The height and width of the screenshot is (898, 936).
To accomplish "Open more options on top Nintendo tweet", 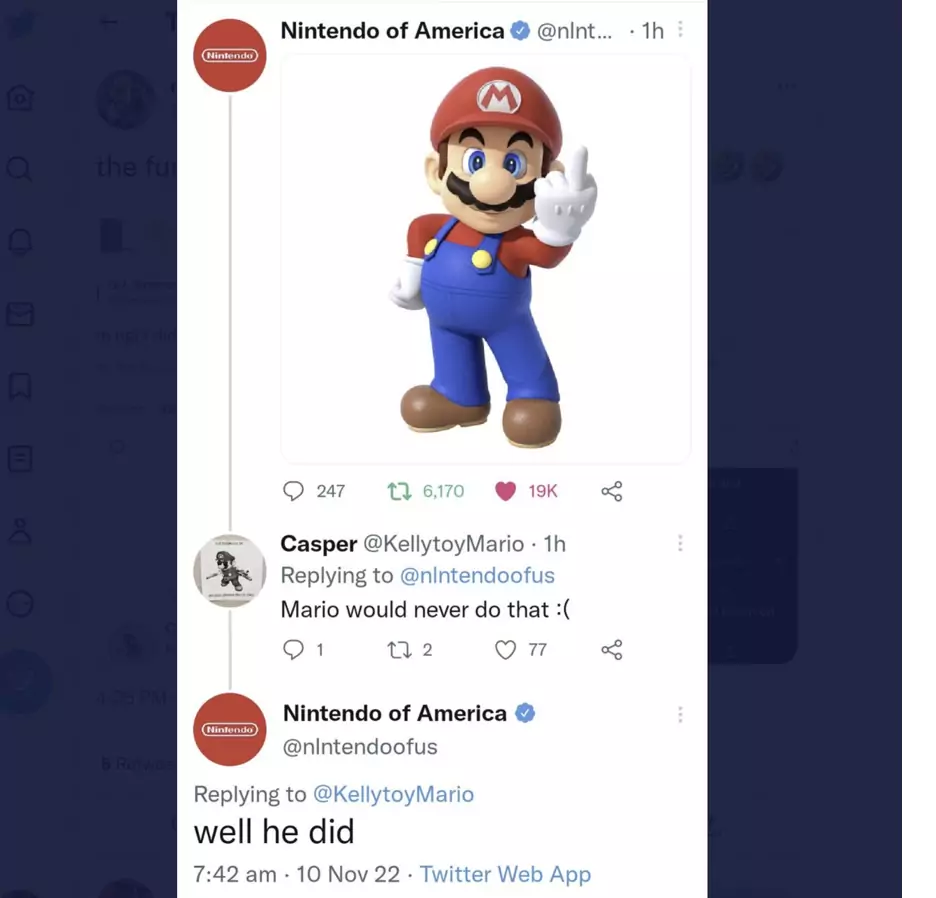I will click(680, 30).
